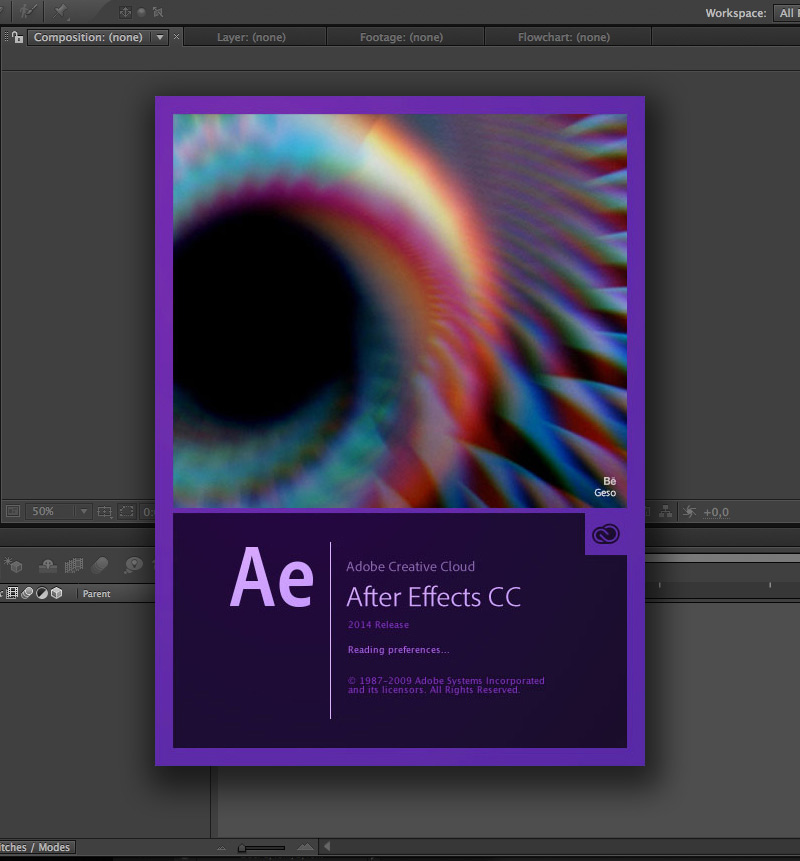Click zoom in mountain icon in timeline
This screenshot has height=861, width=800.
click(x=306, y=847)
